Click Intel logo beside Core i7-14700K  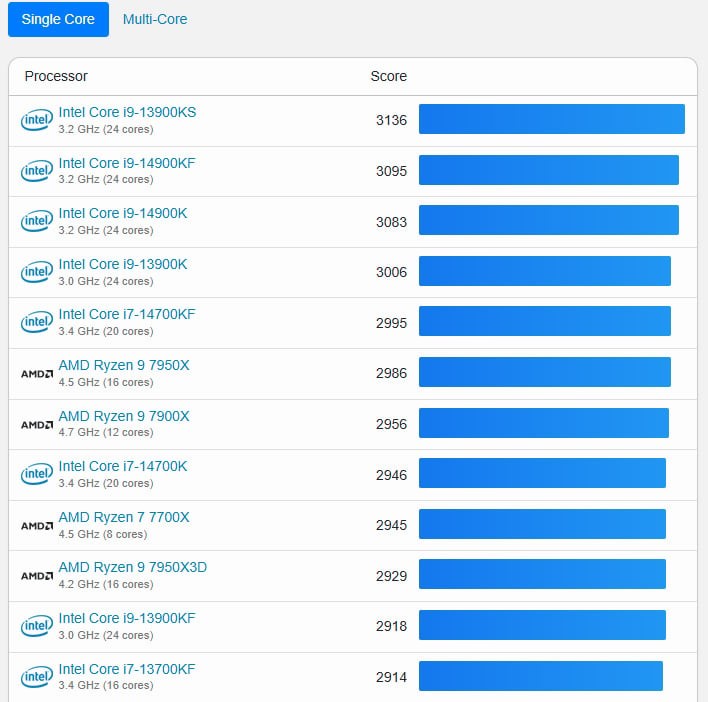tap(36, 475)
